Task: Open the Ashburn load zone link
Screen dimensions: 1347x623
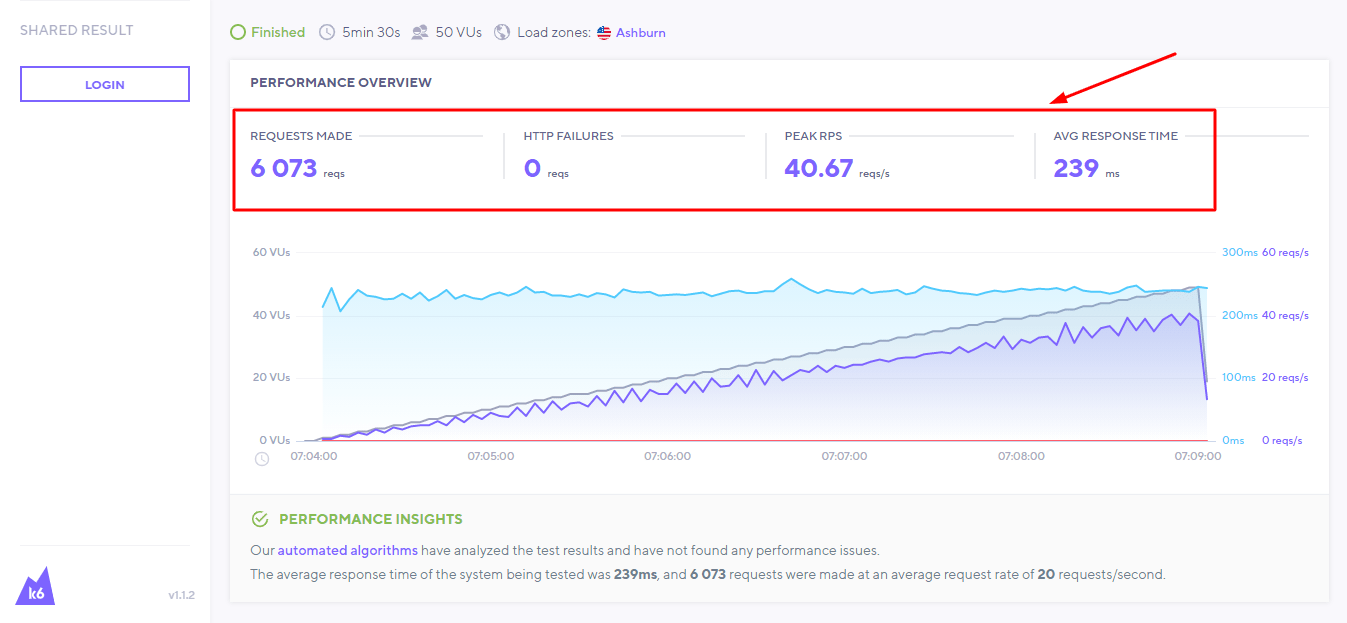Action: coord(640,33)
